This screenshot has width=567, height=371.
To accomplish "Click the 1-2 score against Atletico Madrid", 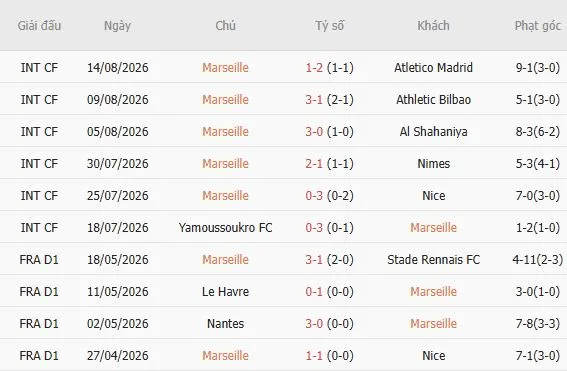I will [x=314, y=68].
